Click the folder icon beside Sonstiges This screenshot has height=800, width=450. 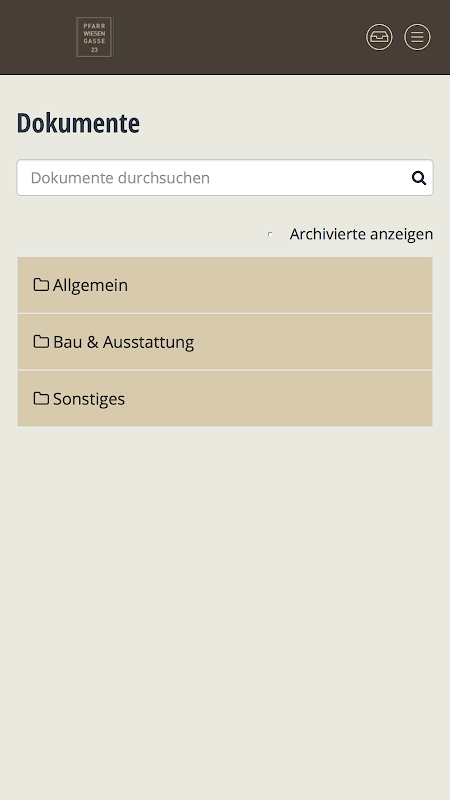pyautogui.click(x=41, y=398)
